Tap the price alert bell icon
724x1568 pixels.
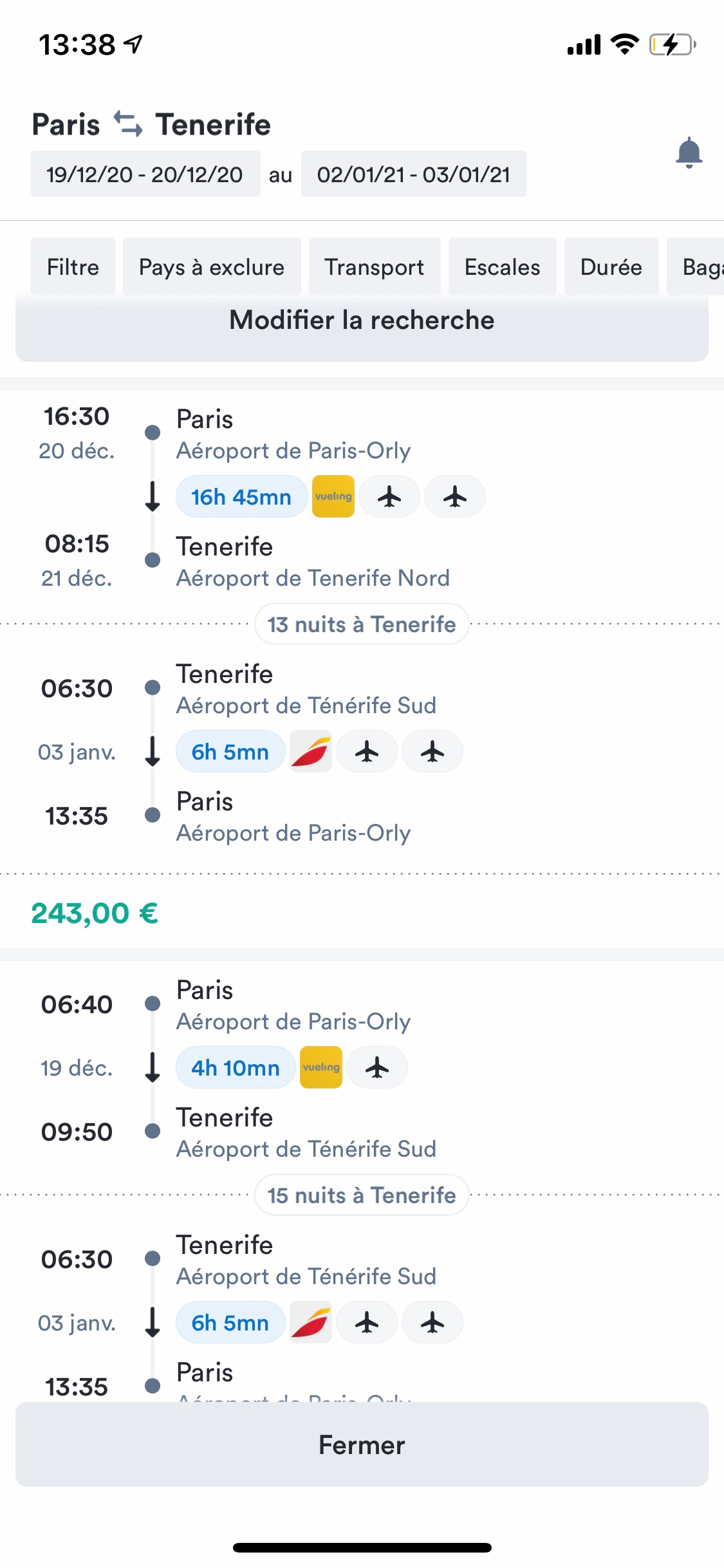click(x=689, y=153)
